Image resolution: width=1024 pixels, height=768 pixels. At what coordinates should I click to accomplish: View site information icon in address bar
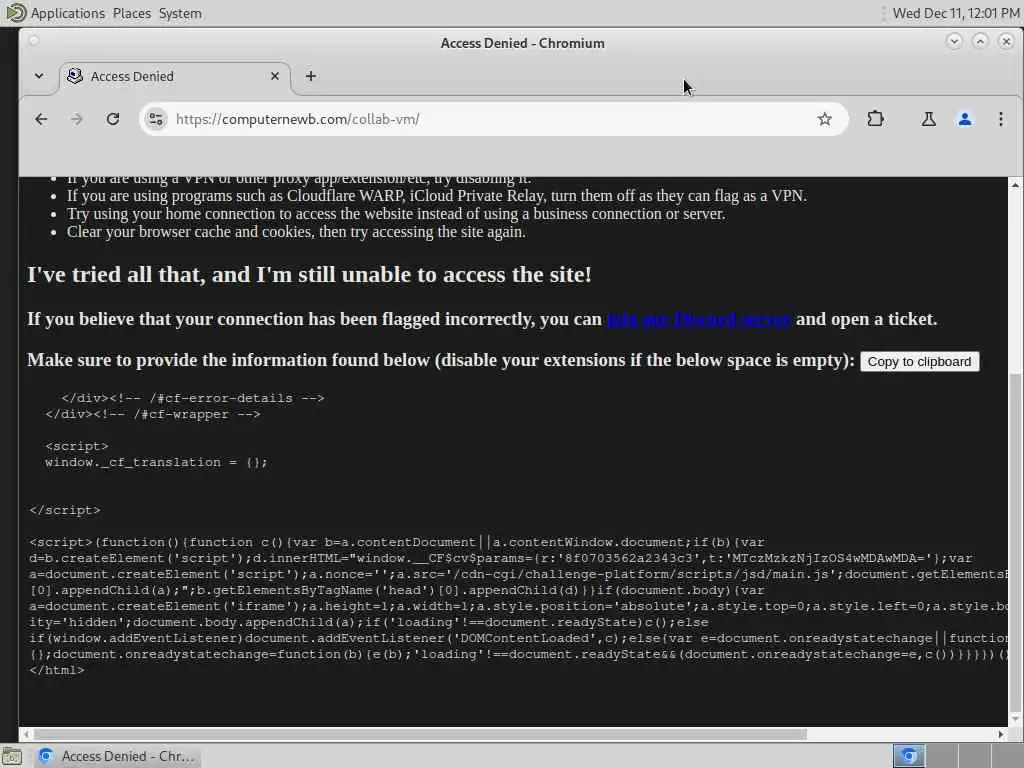pyautogui.click(x=156, y=119)
